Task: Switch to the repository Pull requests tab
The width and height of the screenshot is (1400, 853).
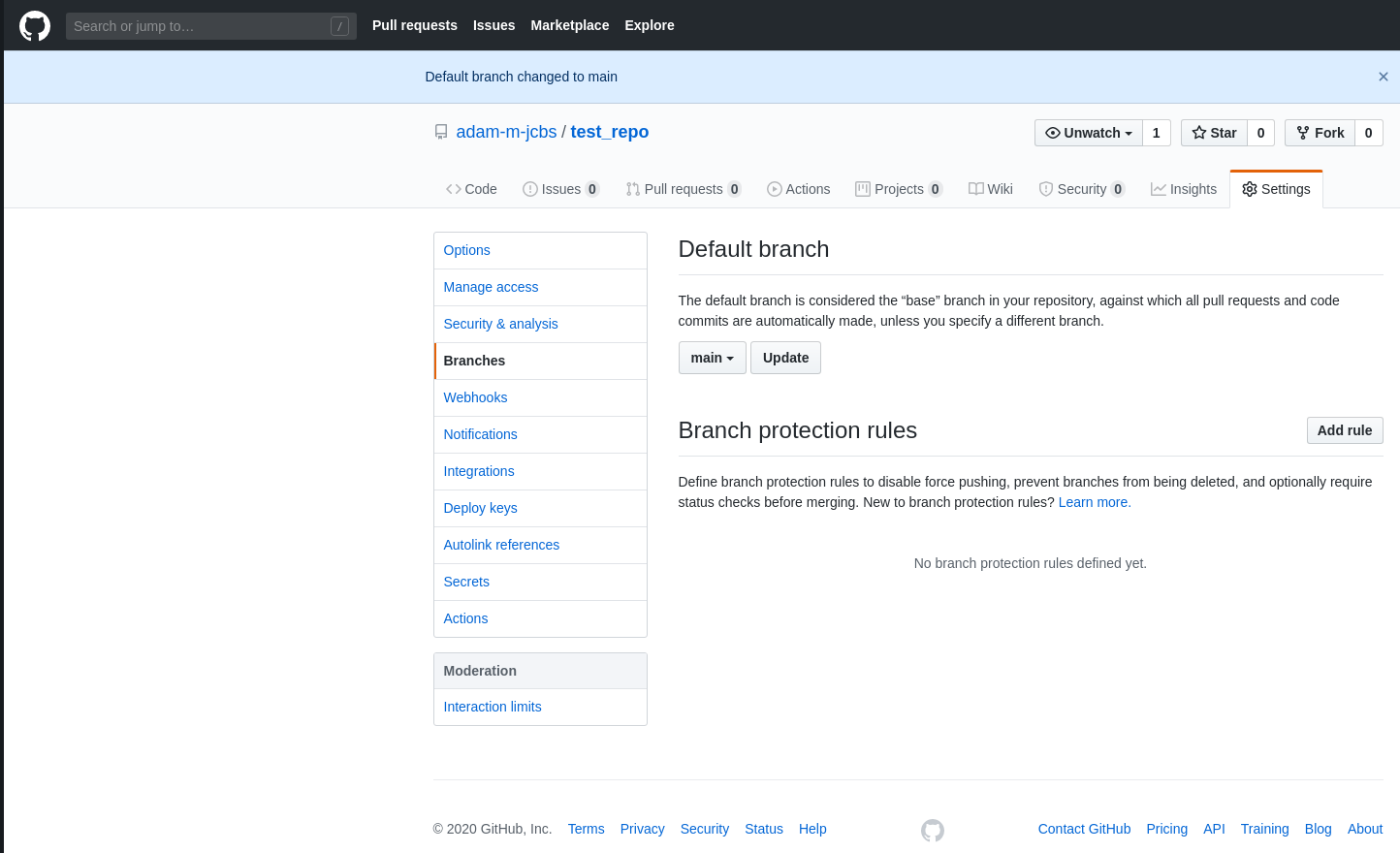Action: pyautogui.click(x=684, y=189)
